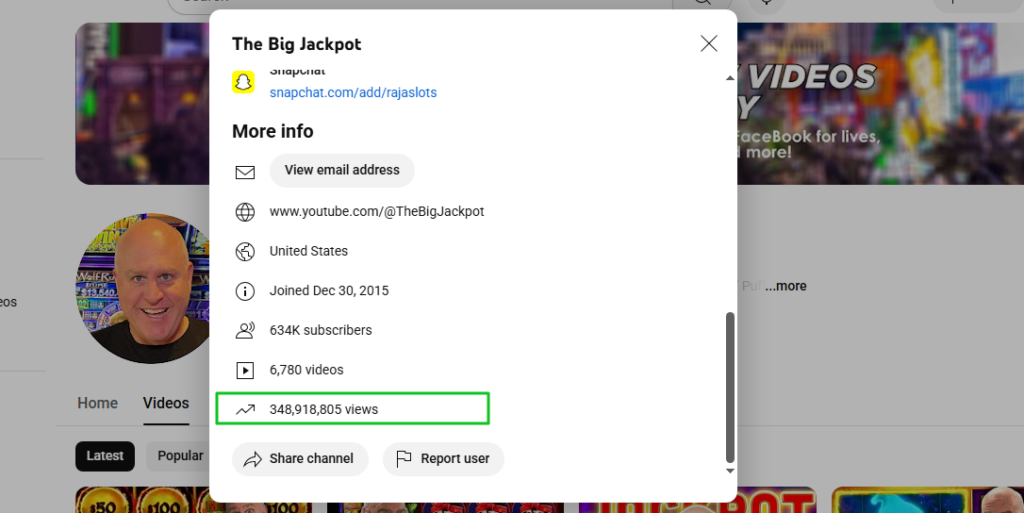1024x513 pixels.
Task: Close The Big Jackpot about dialog
Action: (709, 44)
